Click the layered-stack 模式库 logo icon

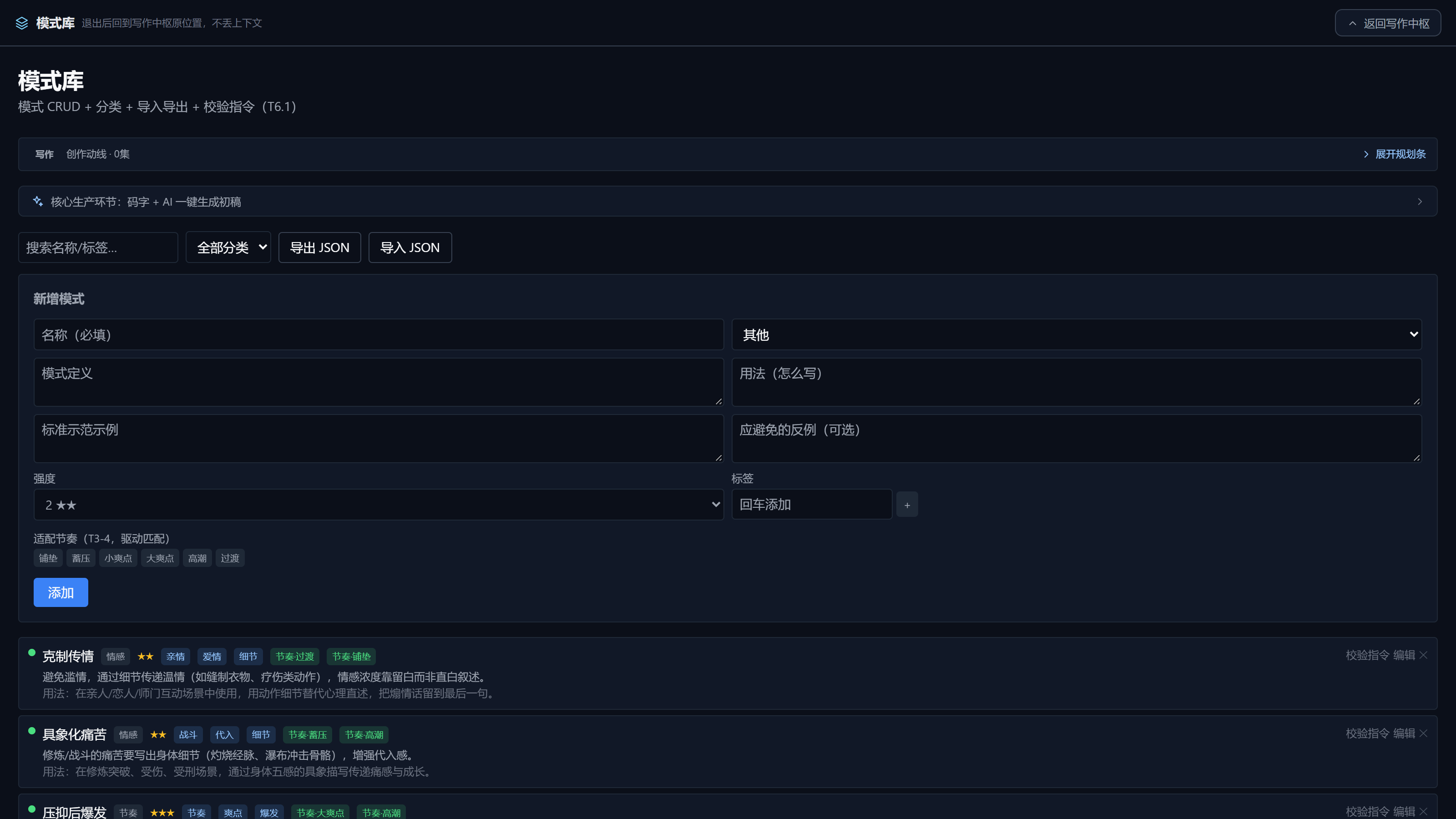(21, 23)
